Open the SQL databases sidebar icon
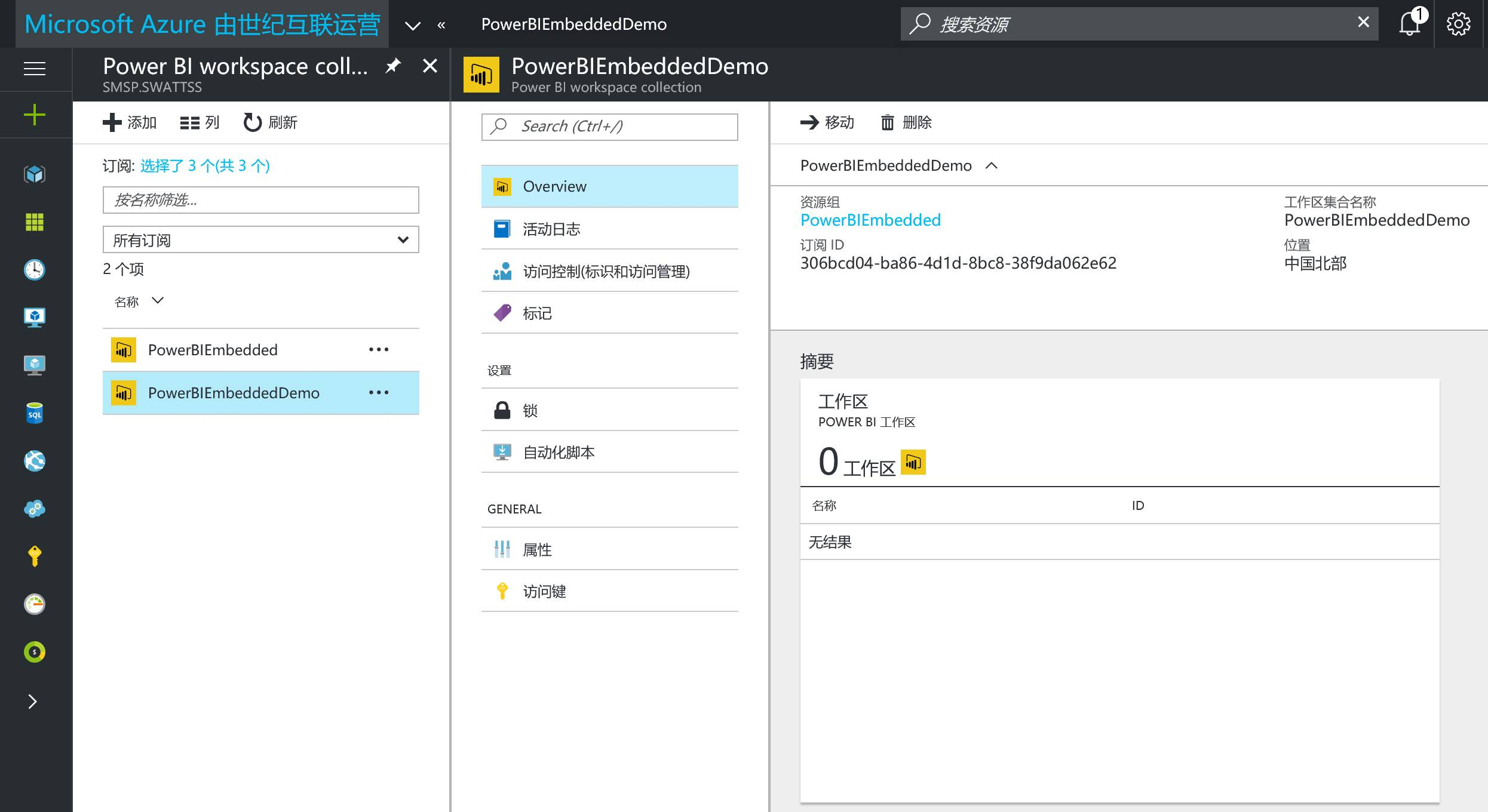The height and width of the screenshot is (812, 1488). coord(35,413)
